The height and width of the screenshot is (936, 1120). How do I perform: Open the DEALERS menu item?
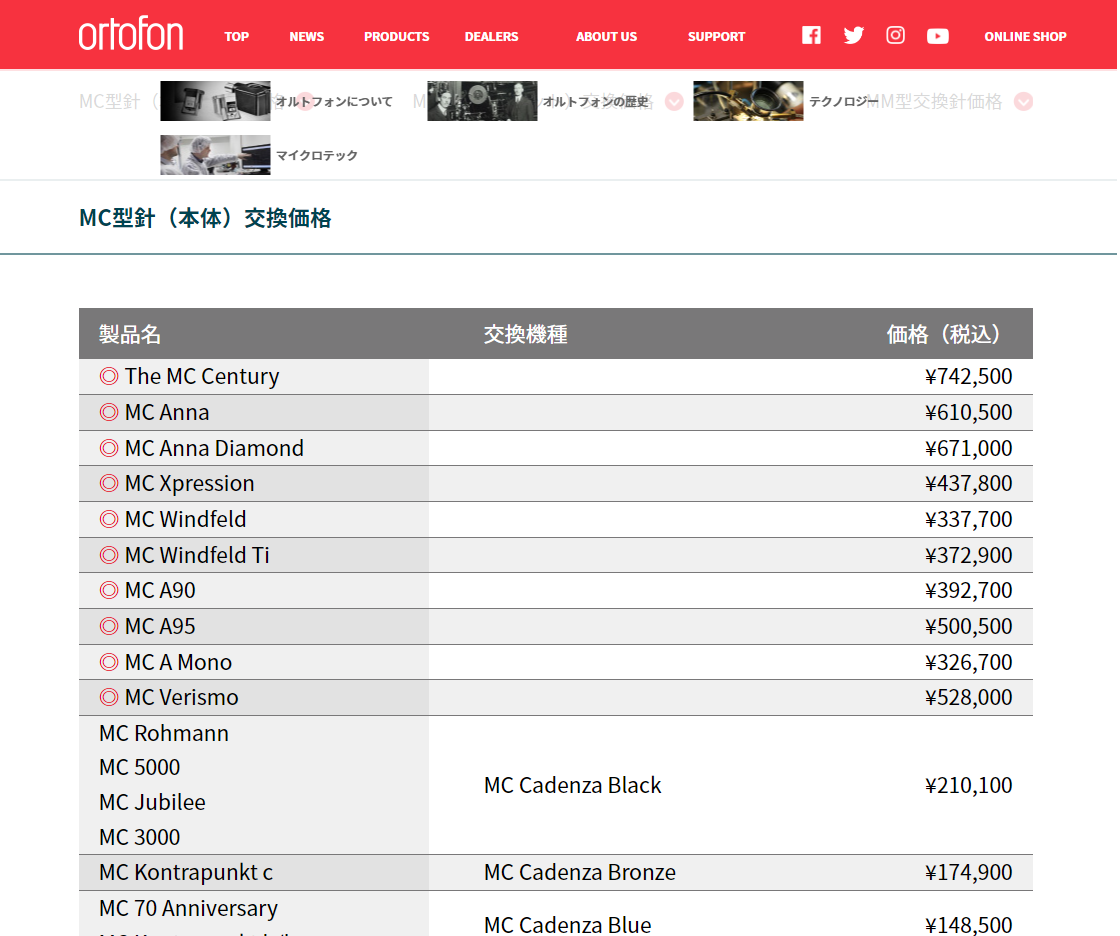pyautogui.click(x=491, y=36)
